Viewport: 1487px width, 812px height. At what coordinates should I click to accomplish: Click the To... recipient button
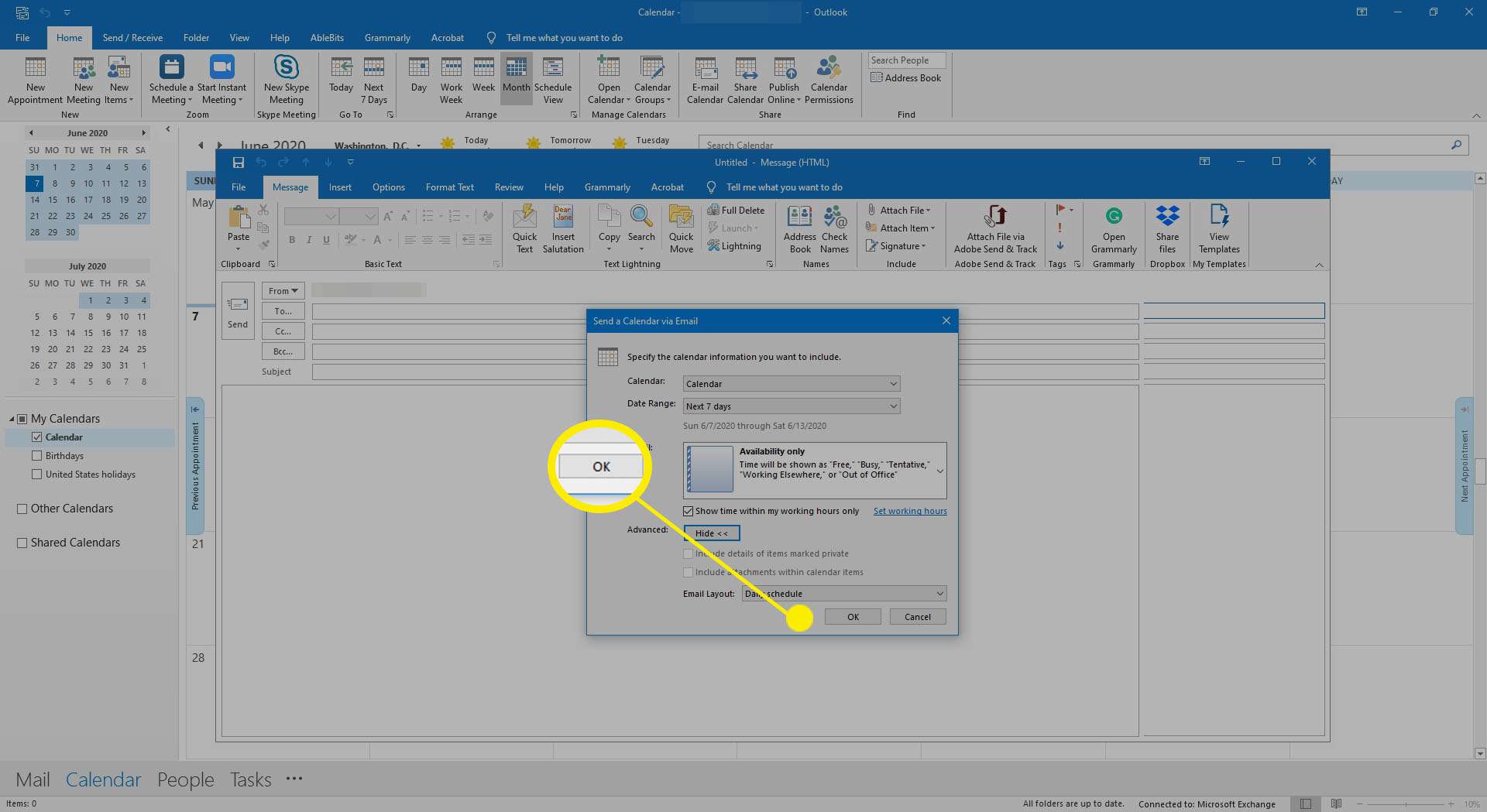(283, 311)
